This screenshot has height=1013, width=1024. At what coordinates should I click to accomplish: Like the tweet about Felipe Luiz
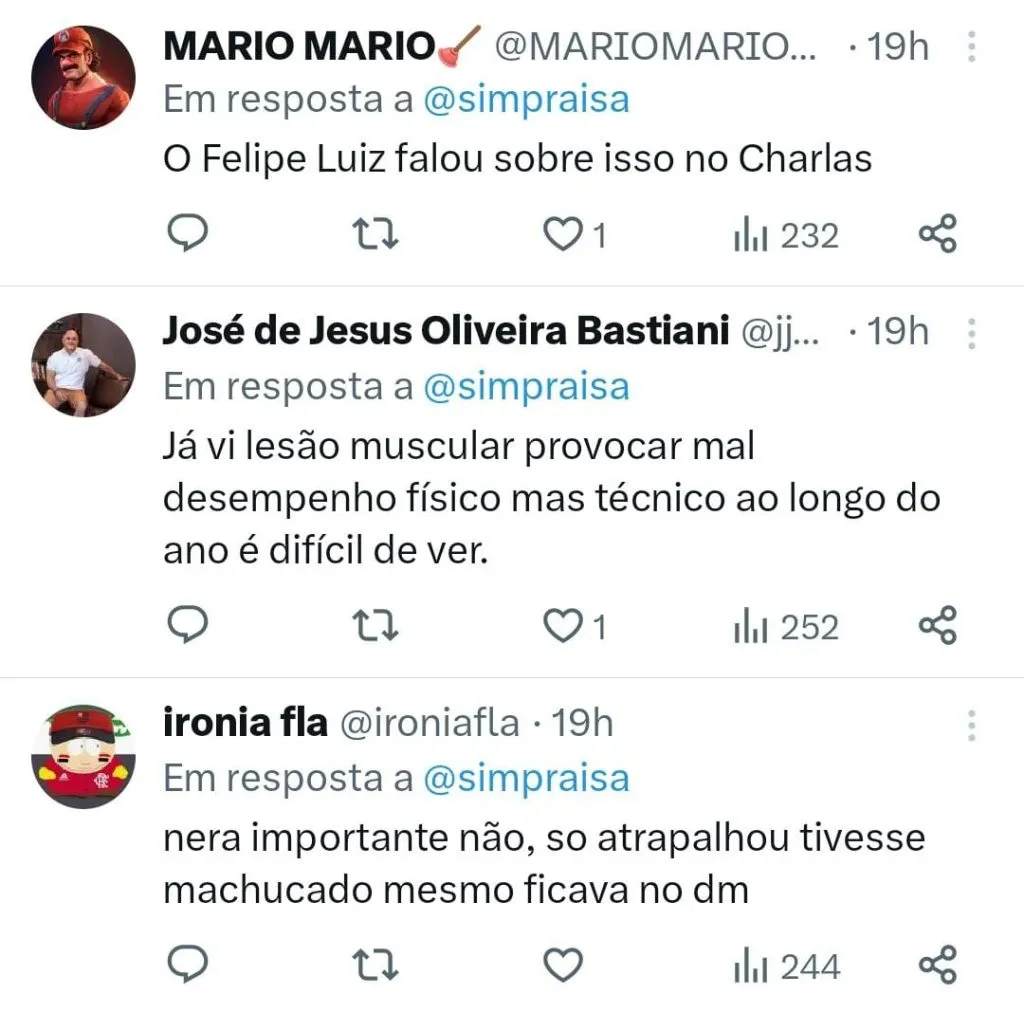click(x=563, y=234)
